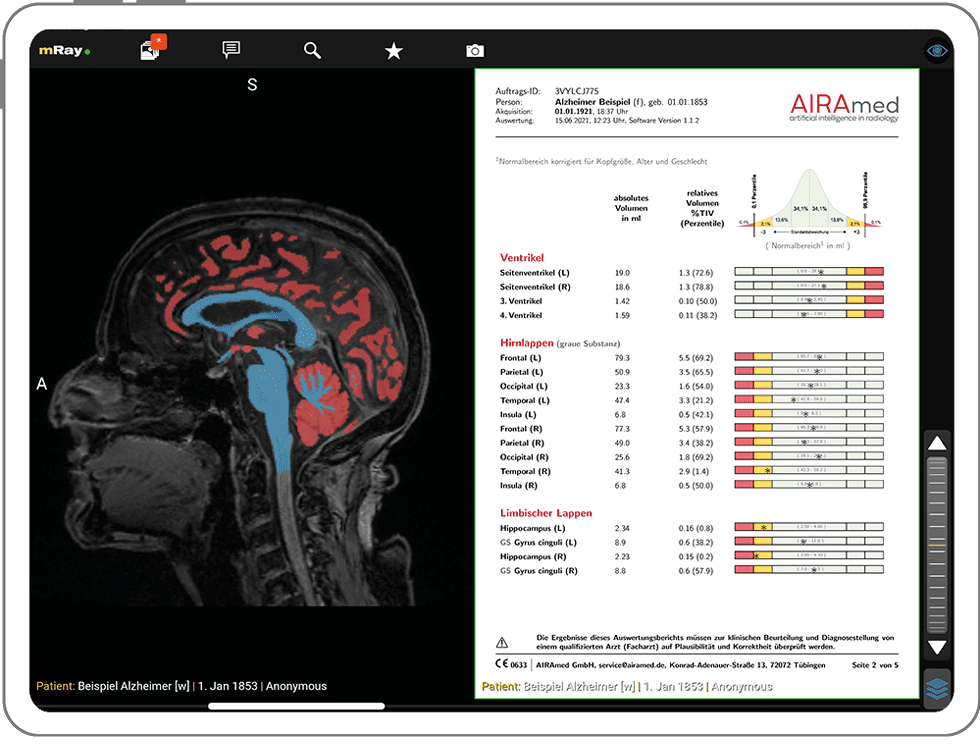
Task: Toggle the eye visibility icon
Action: point(937,51)
